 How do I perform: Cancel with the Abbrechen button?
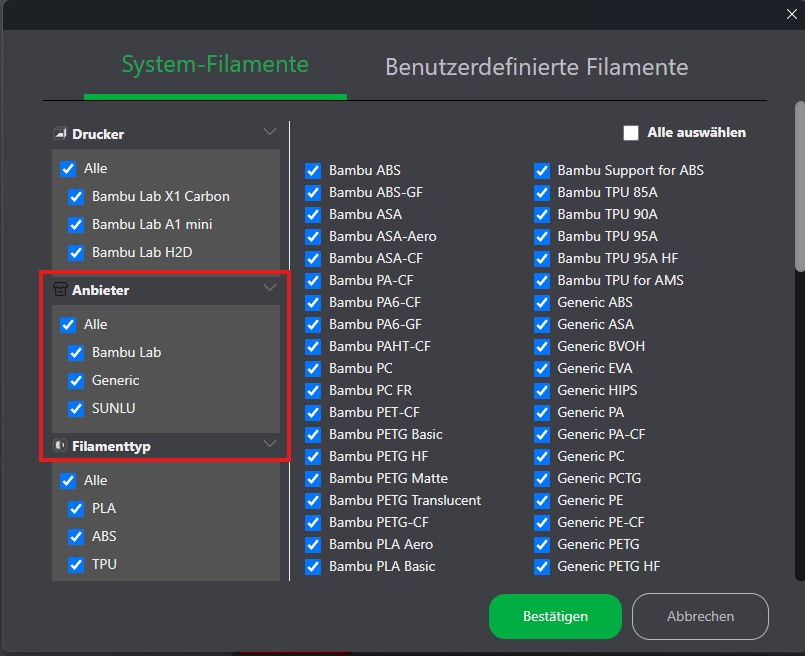point(700,616)
